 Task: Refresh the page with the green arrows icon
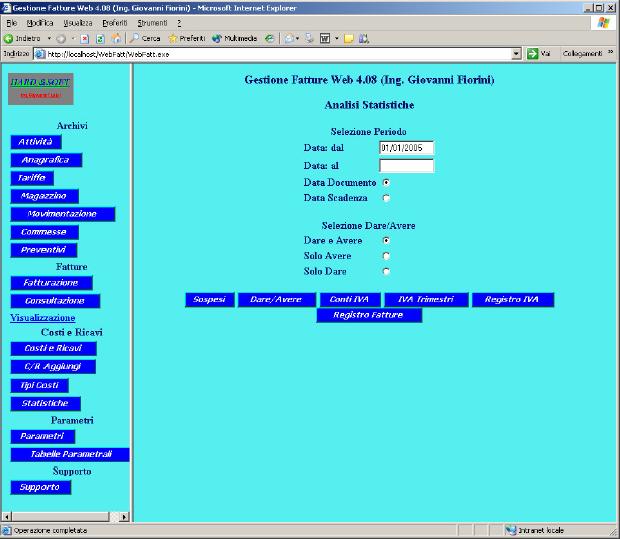click(100, 39)
